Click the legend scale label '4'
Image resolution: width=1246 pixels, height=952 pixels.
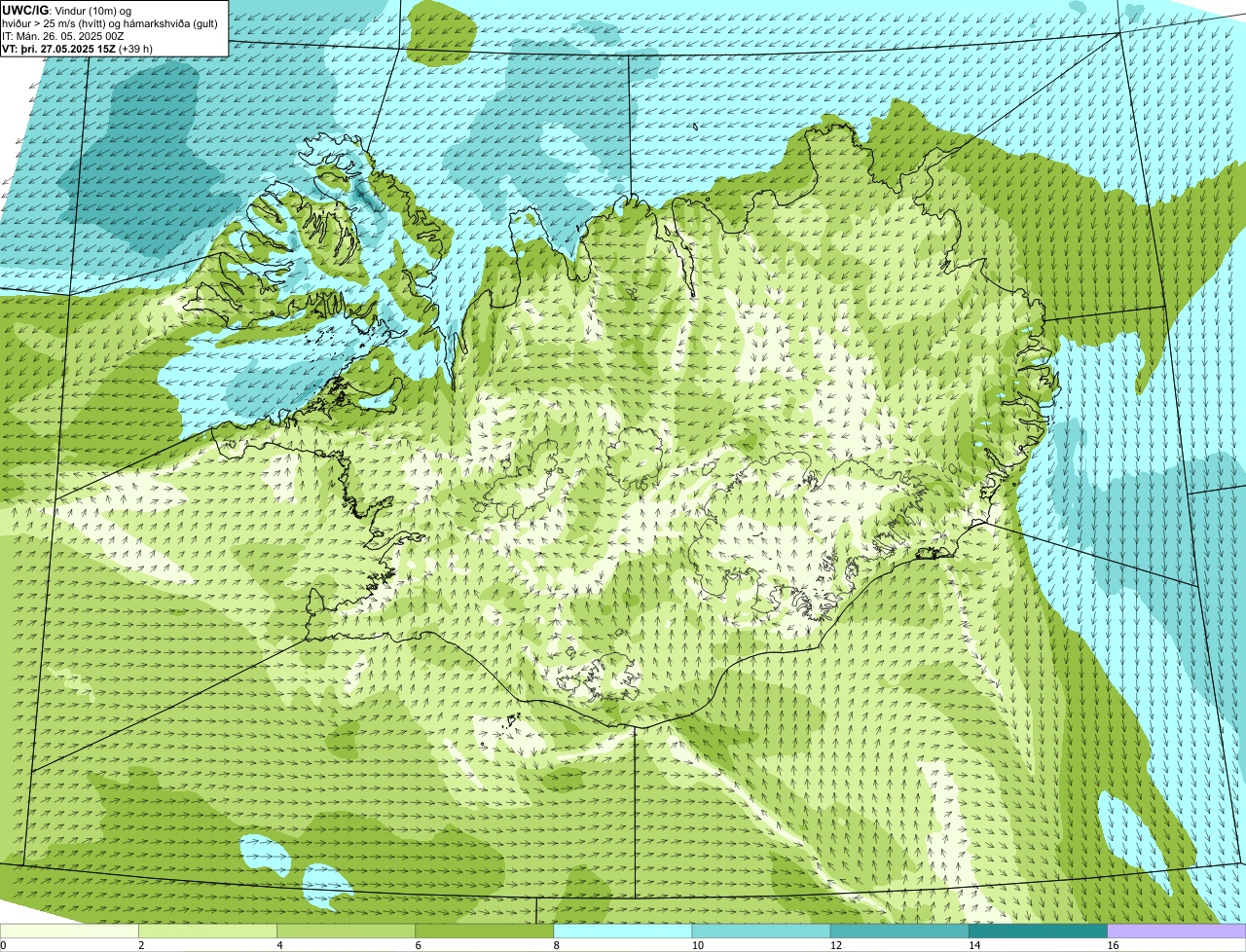click(279, 945)
